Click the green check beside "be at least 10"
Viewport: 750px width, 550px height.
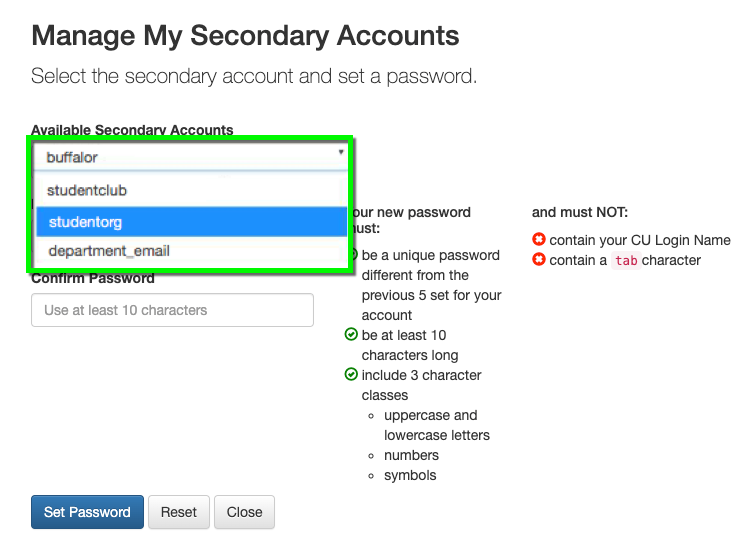coord(351,335)
